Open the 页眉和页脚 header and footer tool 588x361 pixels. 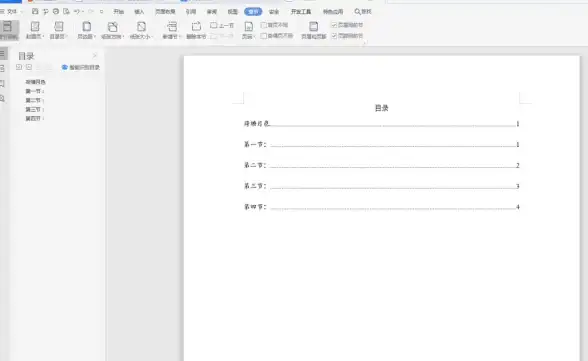[314, 30]
